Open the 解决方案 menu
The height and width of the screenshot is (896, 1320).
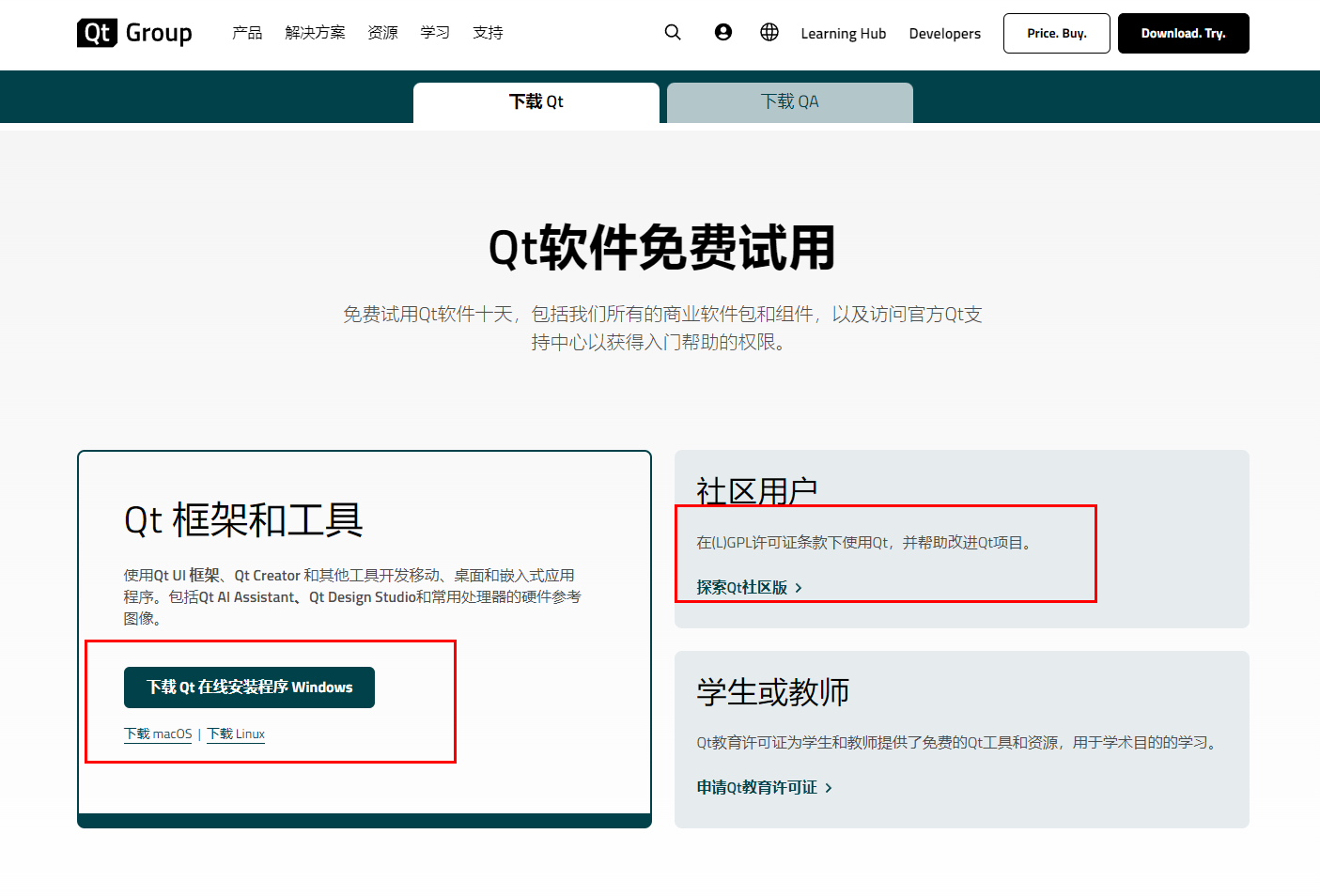pyautogui.click(x=315, y=33)
